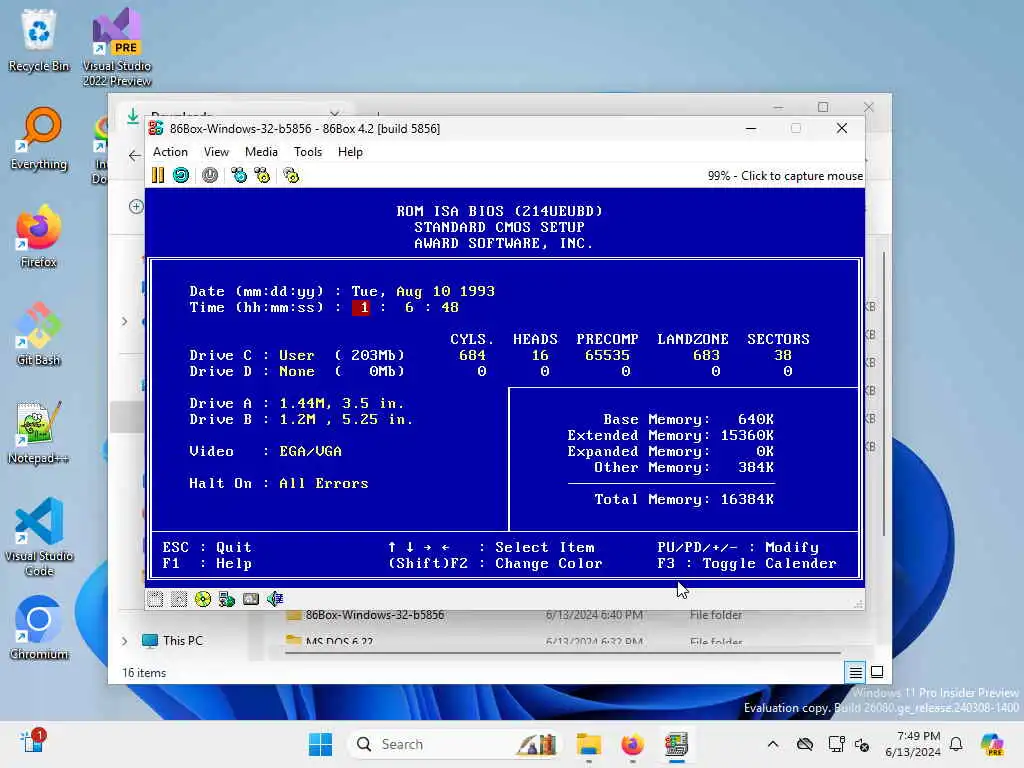Click the highlighted hour field in BIOS
The height and width of the screenshot is (768, 1024).
tap(361, 308)
